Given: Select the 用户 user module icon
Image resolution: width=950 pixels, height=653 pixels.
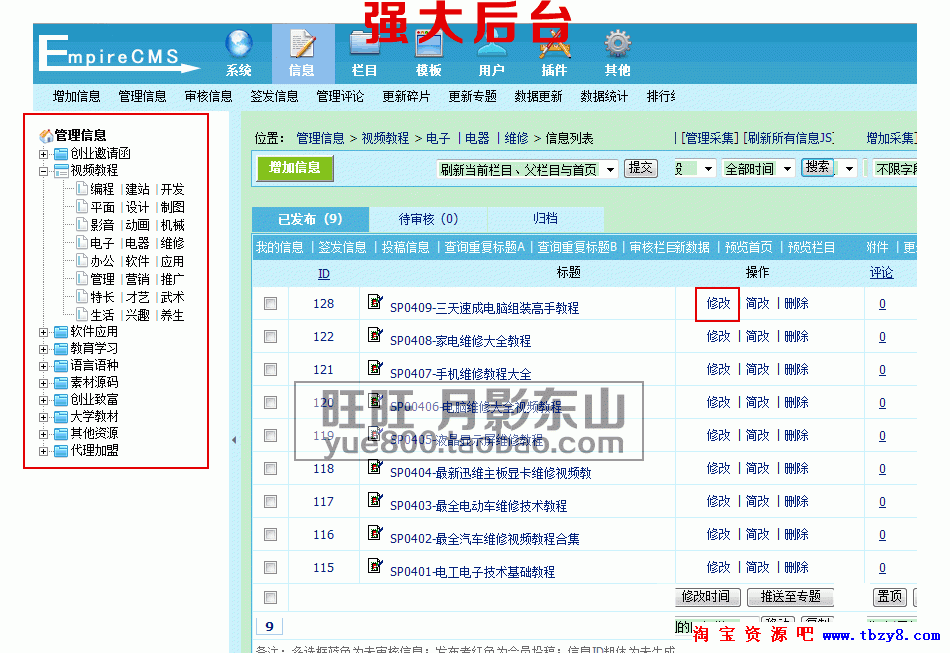Looking at the screenshot, I should click(490, 45).
